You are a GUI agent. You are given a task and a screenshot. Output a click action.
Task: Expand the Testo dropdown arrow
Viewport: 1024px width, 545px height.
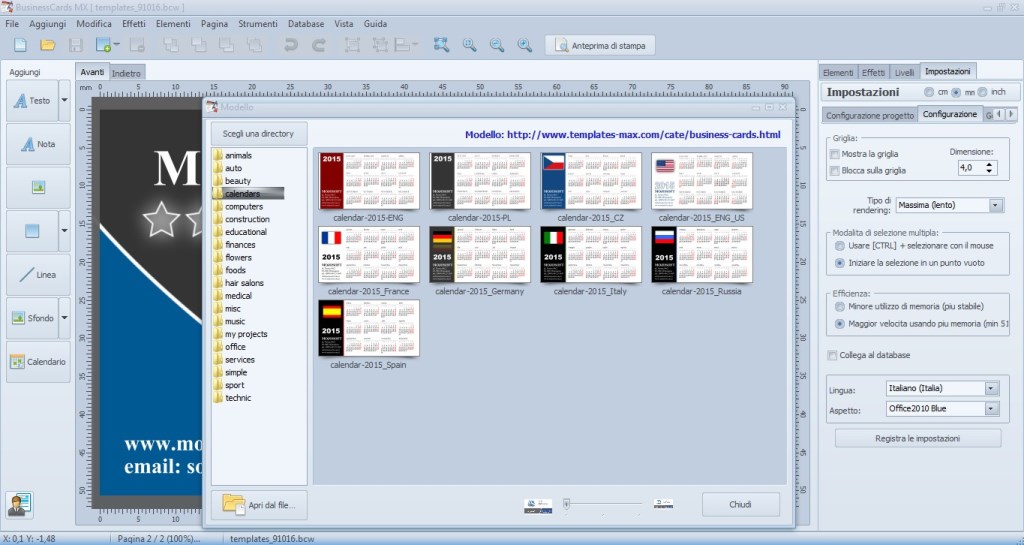pyautogui.click(x=64, y=101)
